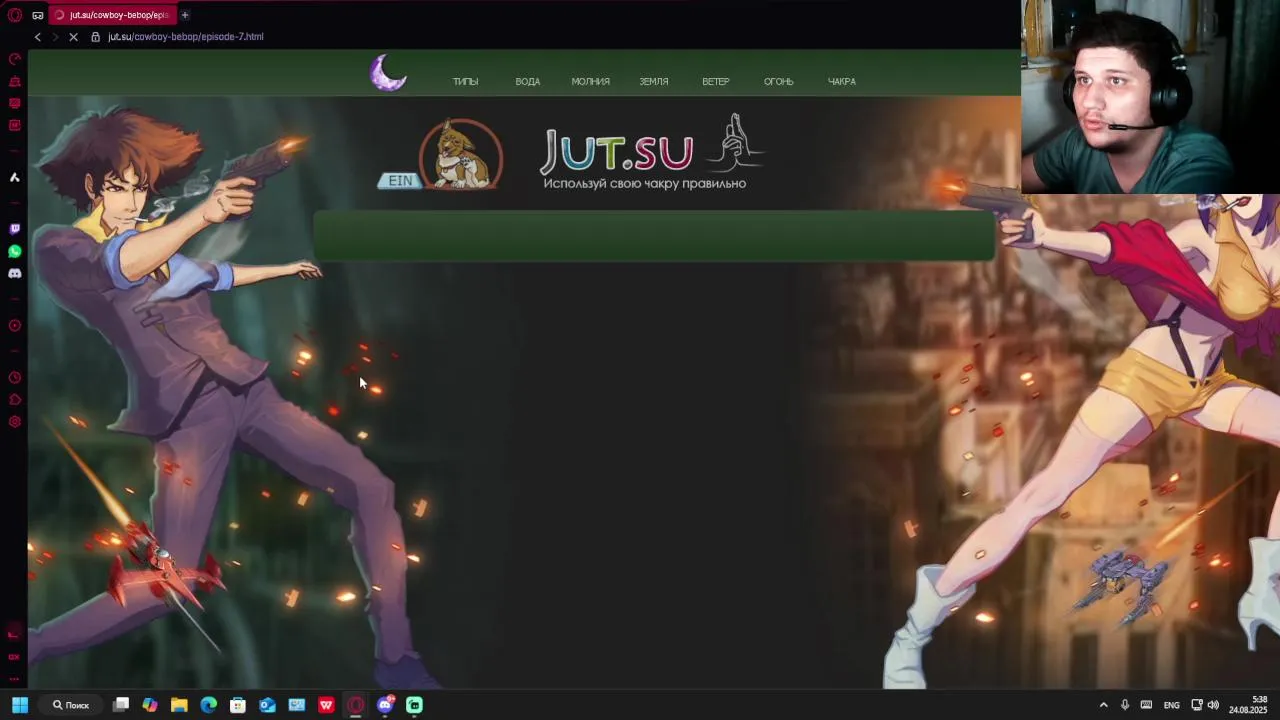Viewport: 1280px width, 720px height.
Task: Open the volume speaker tray icon
Action: click(x=1213, y=705)
